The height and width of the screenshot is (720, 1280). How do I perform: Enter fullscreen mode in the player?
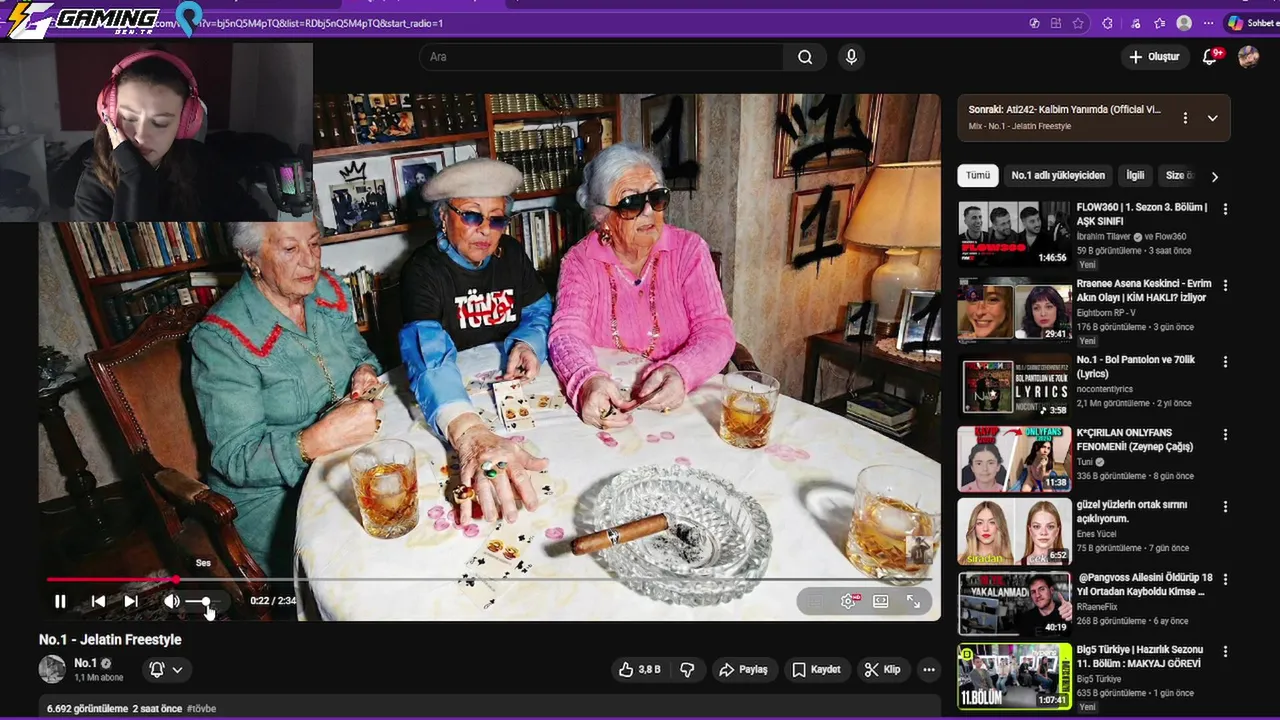[913, 601]
